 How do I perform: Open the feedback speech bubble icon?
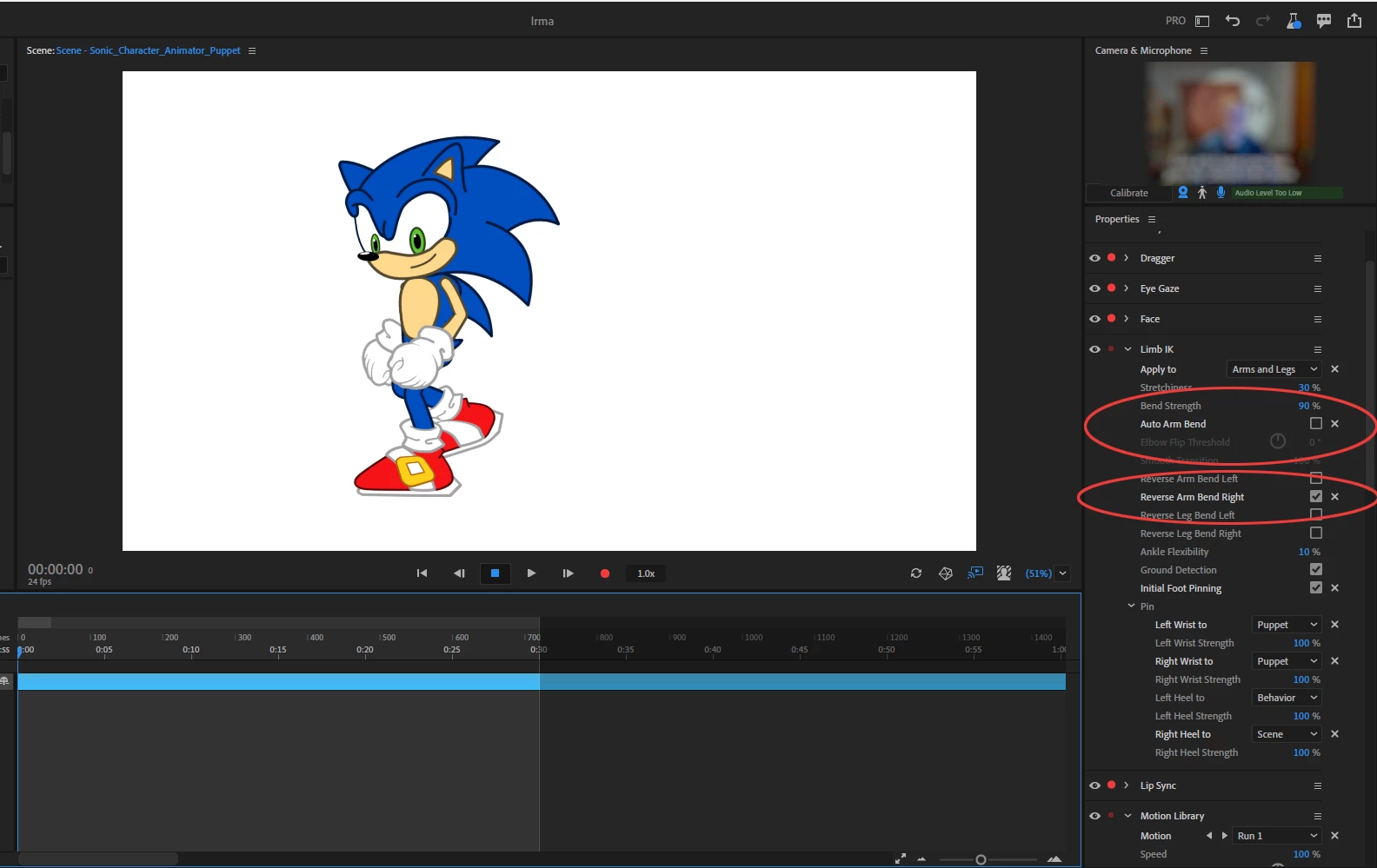pos(1324,21)
